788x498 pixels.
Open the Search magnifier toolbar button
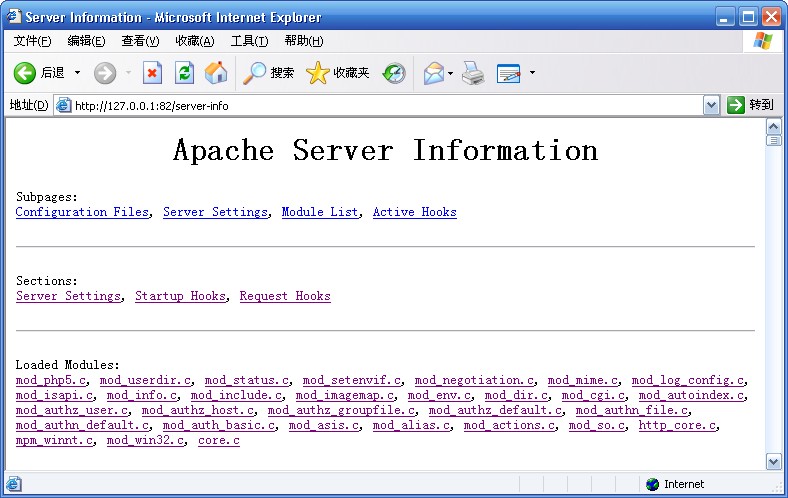tap(268, 73)
